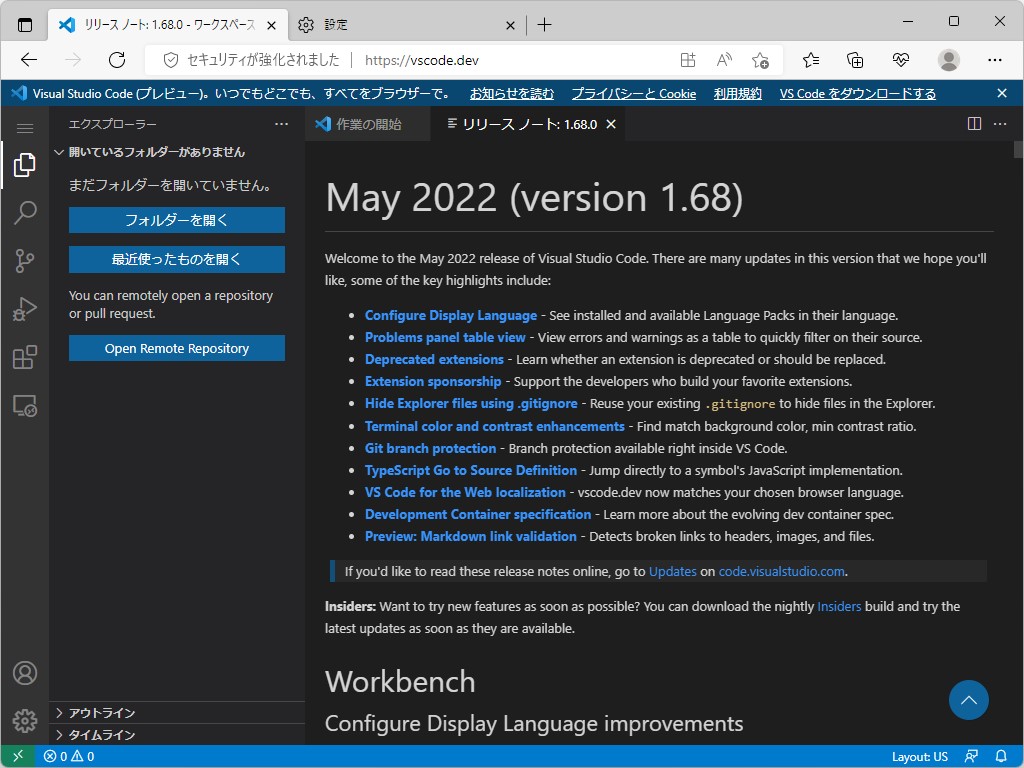The image size is (1024, 768).
Task: Click the scroll-to-top circle button
Action: pyautogui.click(x=968, y=700)
